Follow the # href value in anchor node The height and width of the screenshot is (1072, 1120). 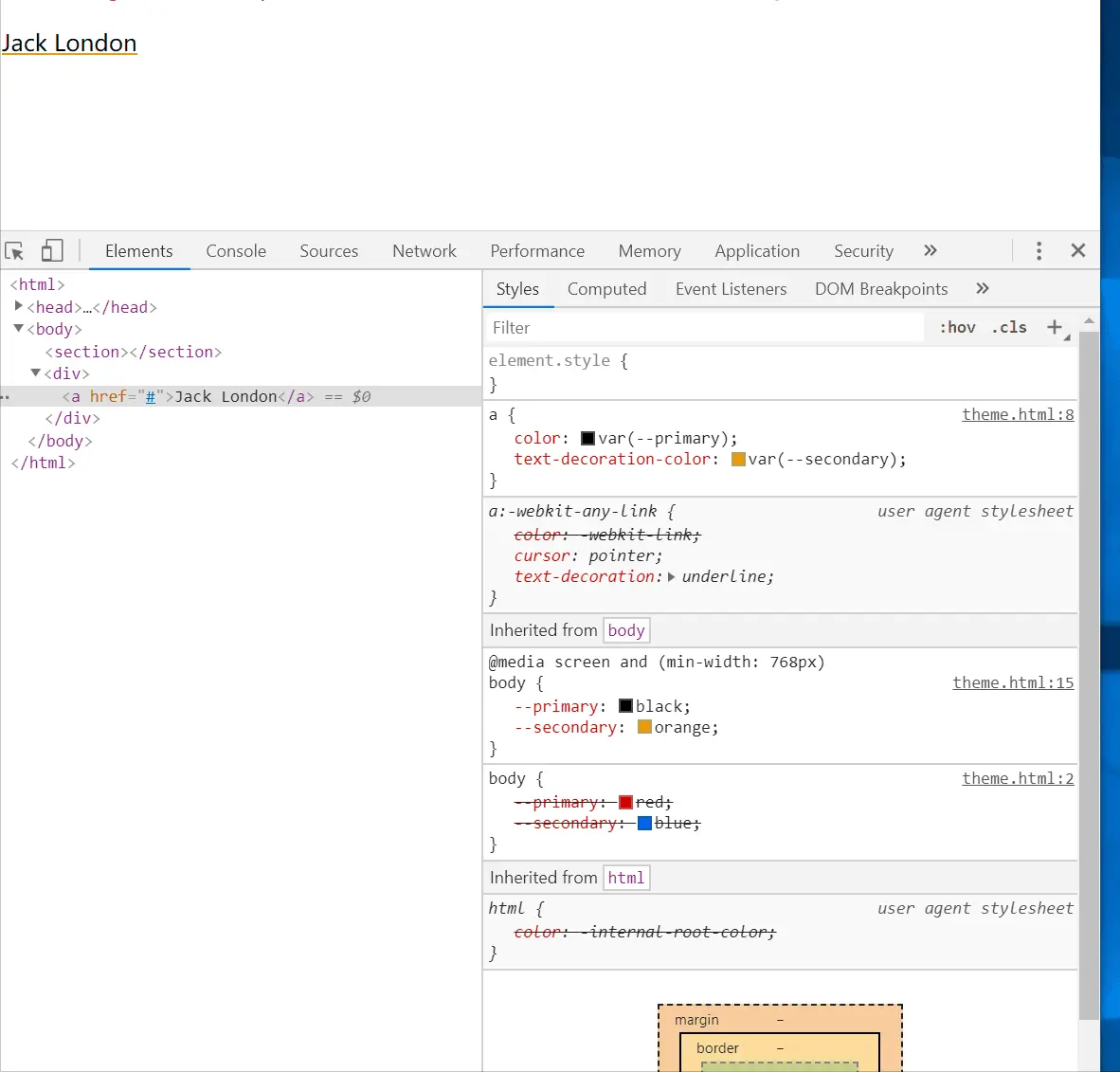[x=150, y=396]
